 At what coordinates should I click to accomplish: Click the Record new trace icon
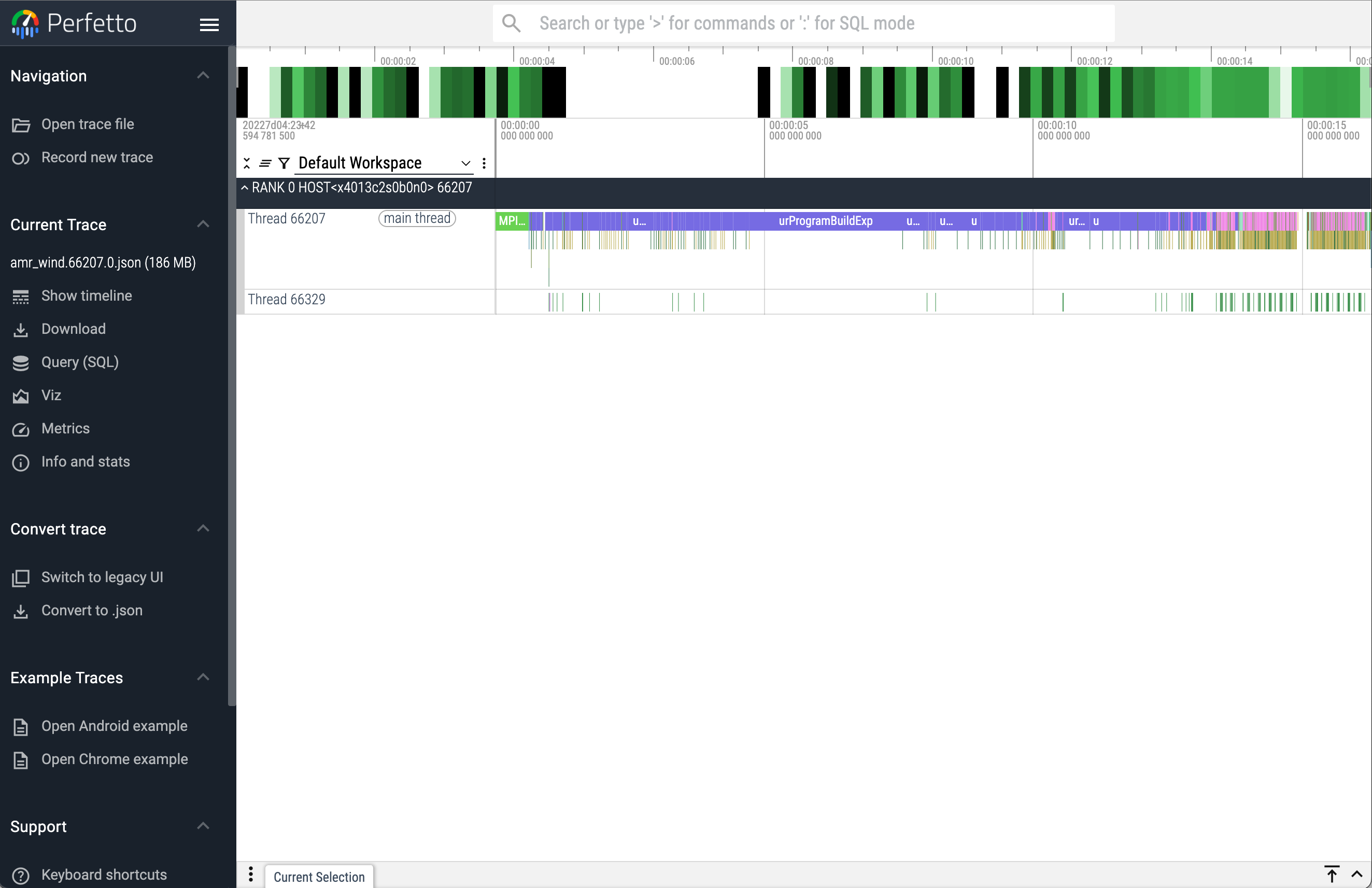tap(21, 158)
